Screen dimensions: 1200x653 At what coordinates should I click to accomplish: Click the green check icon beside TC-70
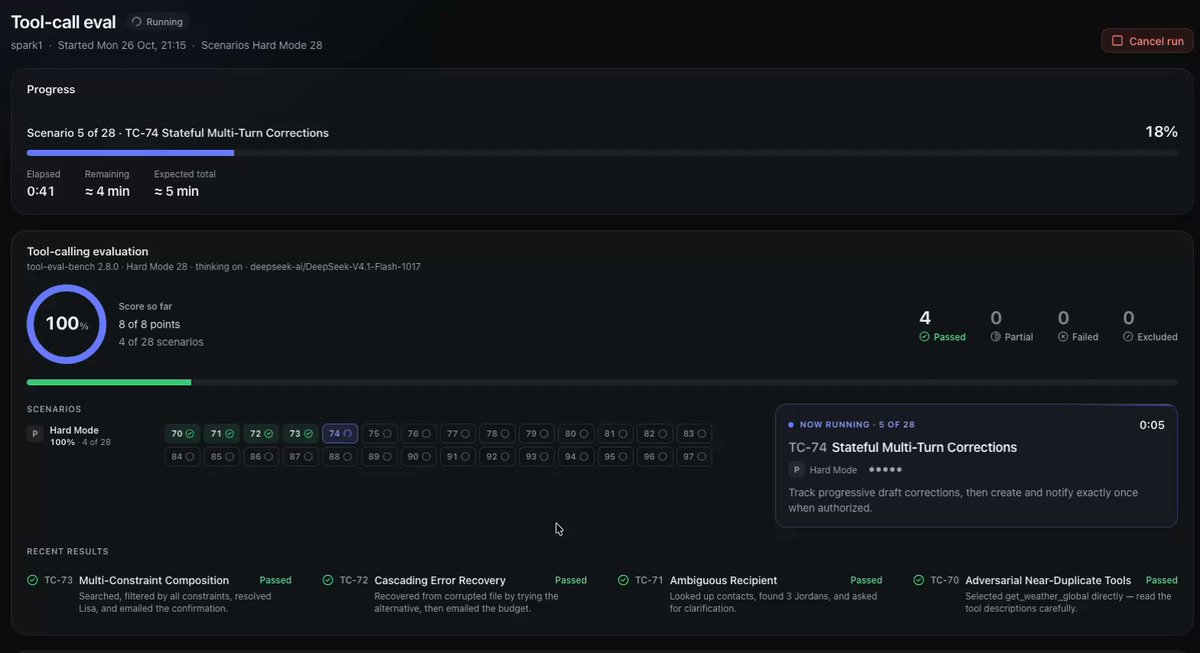pyautogui.click(x=919, y=580)
